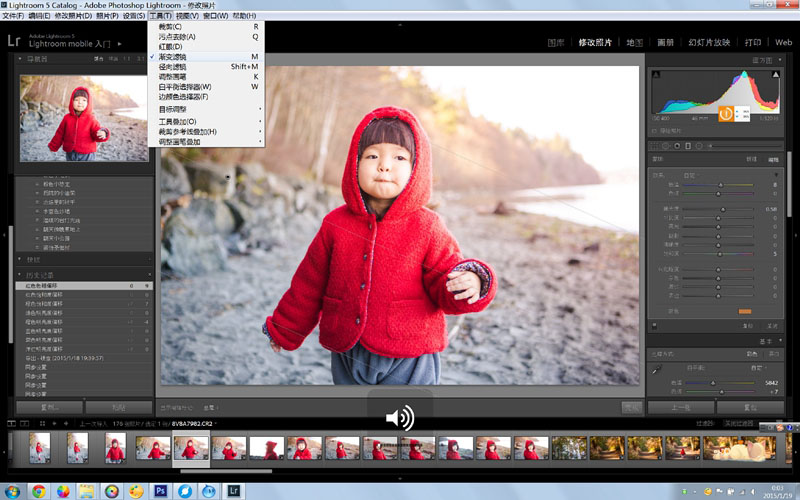Image resolution: width=800 pixels, height=500 pixels.
Task: Toggle the graduated filter panel on/off switch
Action: (x=655, y=326)
